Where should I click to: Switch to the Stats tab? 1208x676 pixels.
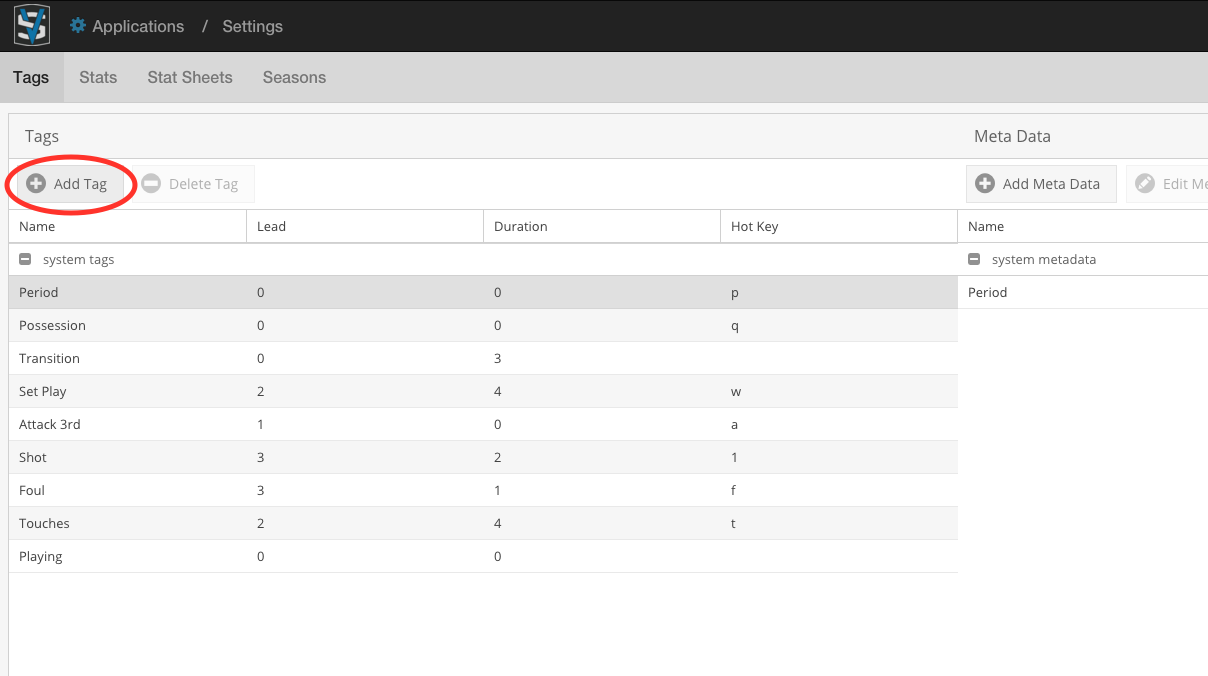[x=98, y=77]
